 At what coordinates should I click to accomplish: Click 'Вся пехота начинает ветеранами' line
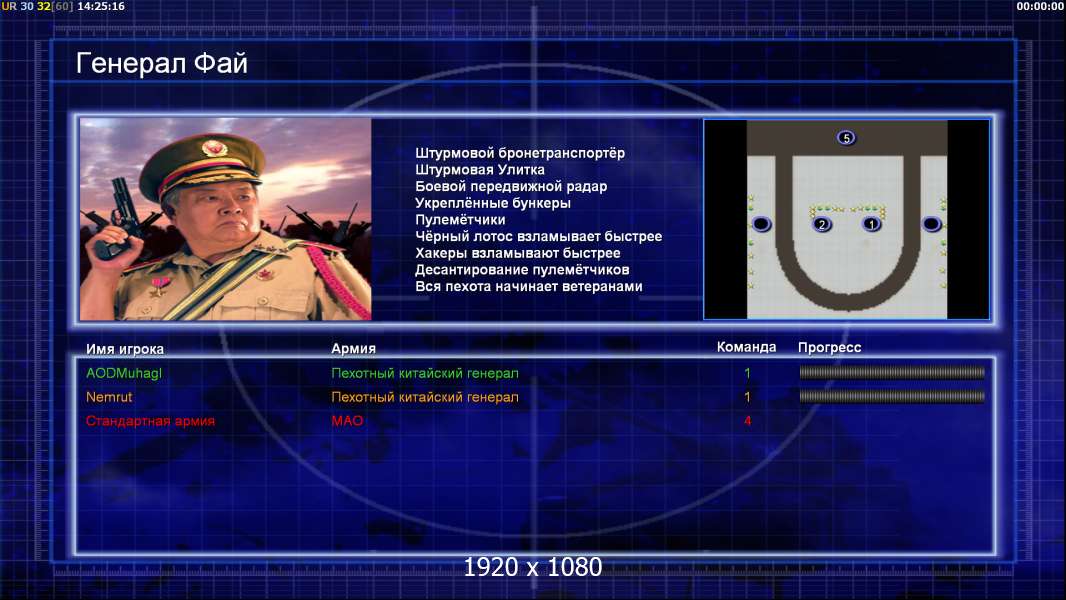[x=529, y=286]
